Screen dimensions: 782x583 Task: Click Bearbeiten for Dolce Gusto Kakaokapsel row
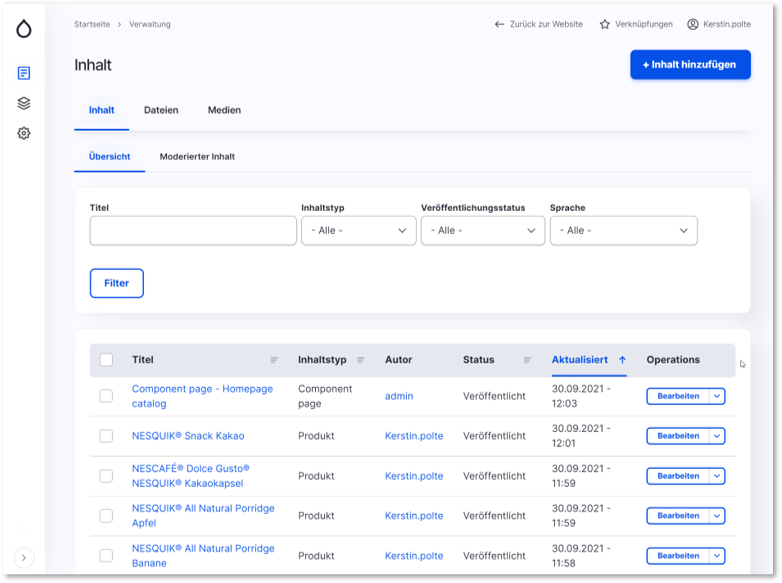click(678, 476)
